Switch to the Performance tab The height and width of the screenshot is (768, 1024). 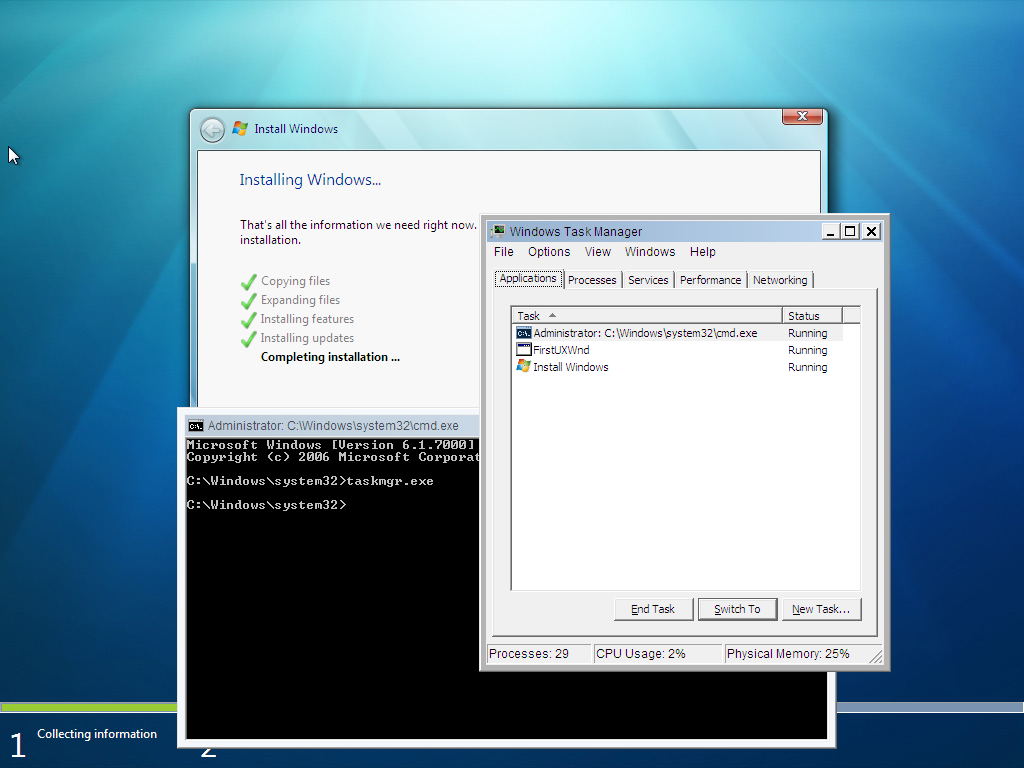710,280
